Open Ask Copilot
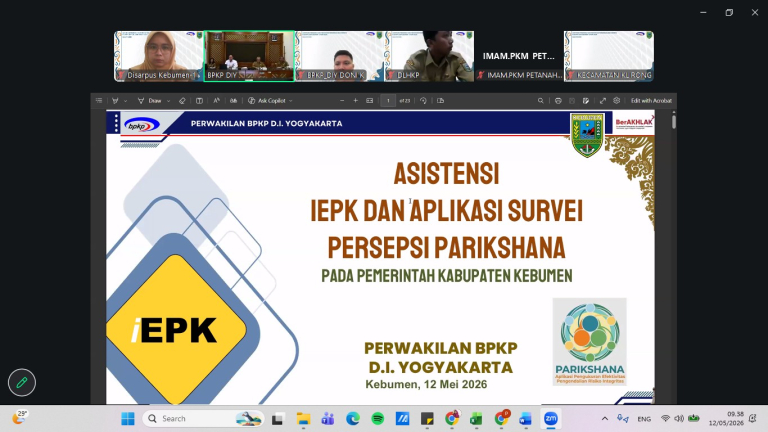The width and height of the screenshot is (768, 432). click(x=267, y=100)
